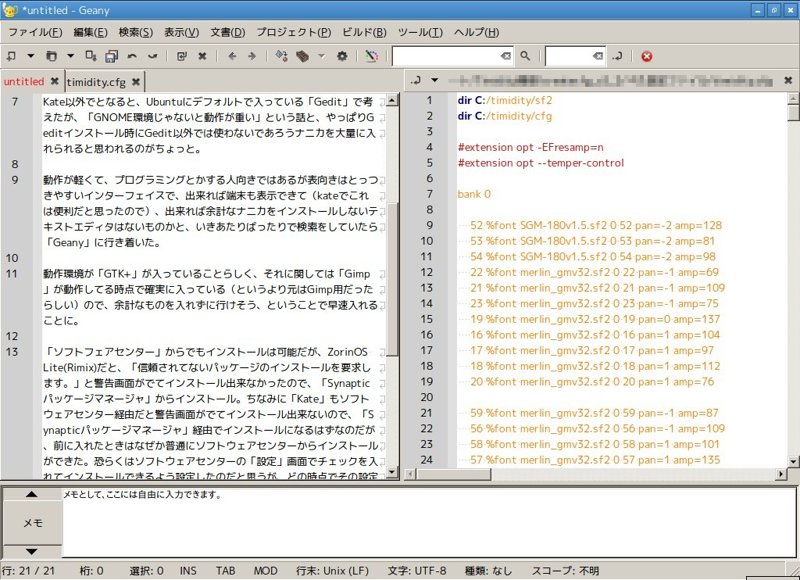Image resolution: width=800 pixels, height=580 pixels.
Task: Redo the edit via toolbar
Action: coord(153,56)
